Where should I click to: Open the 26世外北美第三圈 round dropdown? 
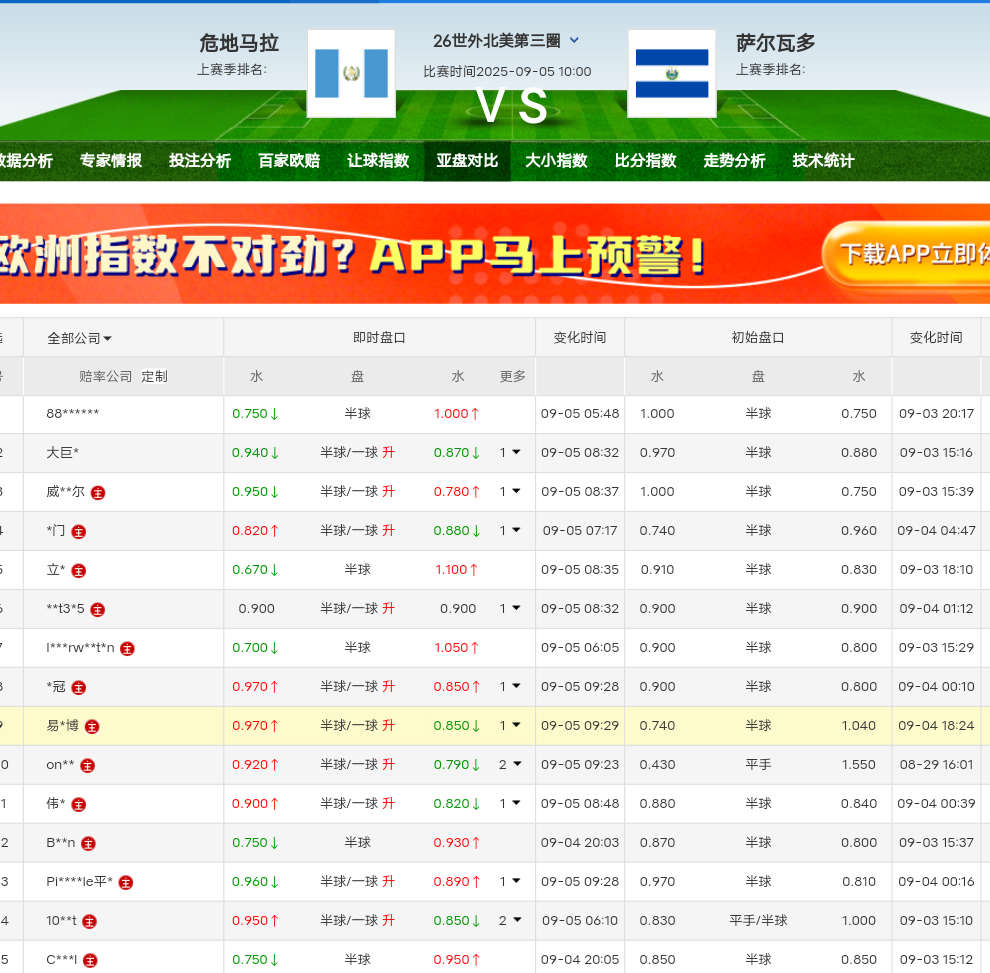coord(574,41)
